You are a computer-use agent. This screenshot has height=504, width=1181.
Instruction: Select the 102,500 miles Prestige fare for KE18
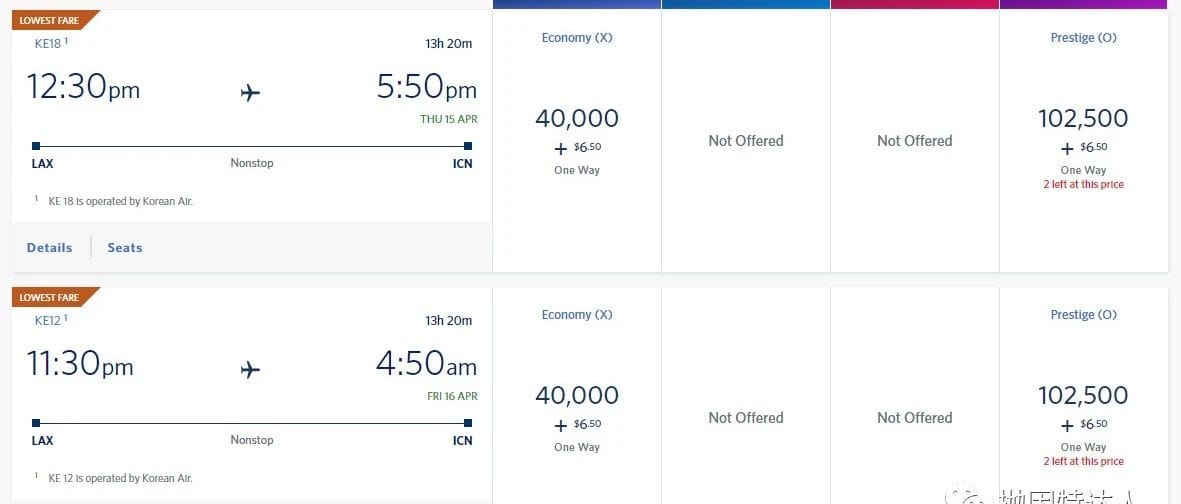click(1083, 119)
